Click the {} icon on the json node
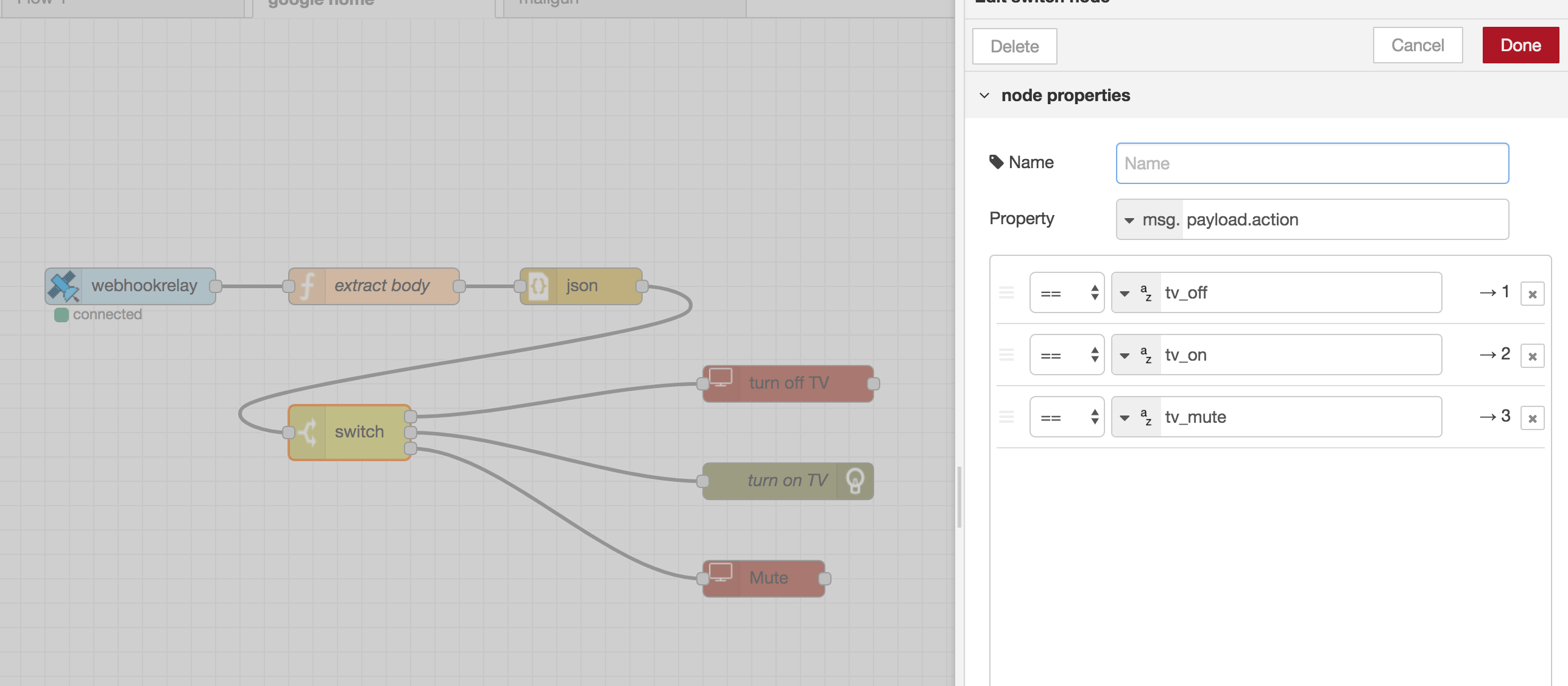This screenshot has width=1568, height=686. pos(539,285)
